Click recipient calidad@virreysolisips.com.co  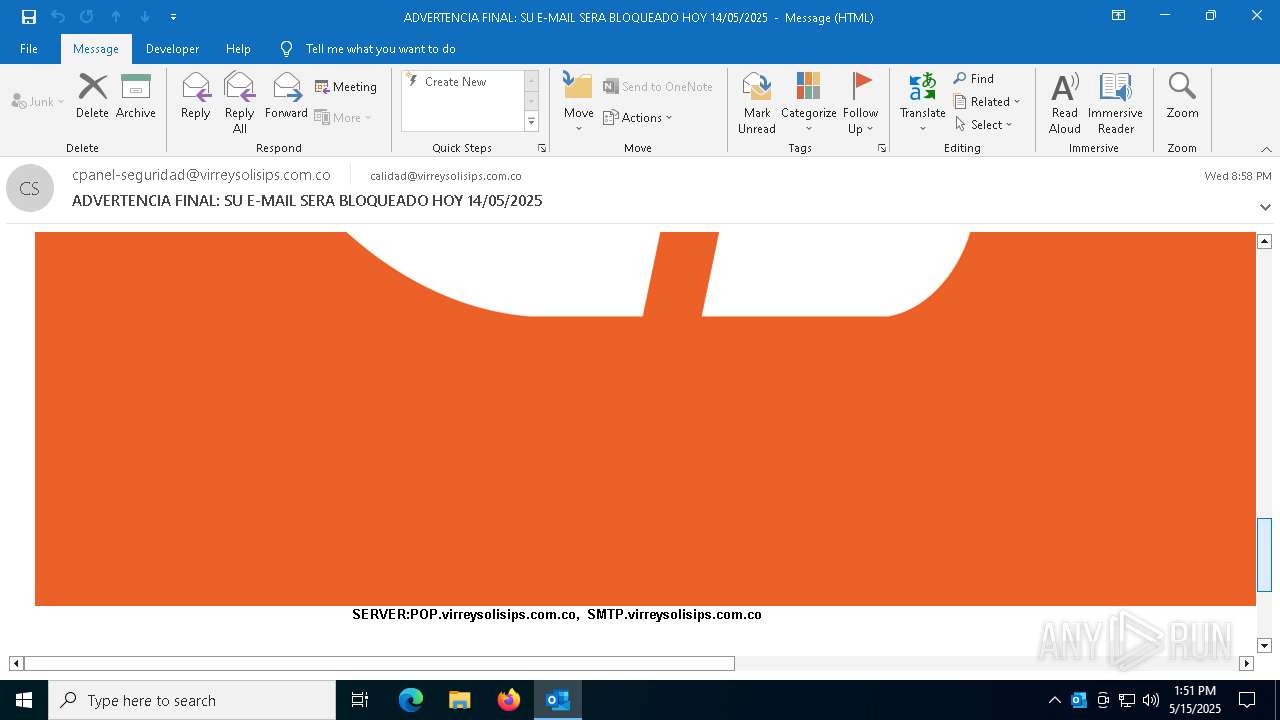446,176
